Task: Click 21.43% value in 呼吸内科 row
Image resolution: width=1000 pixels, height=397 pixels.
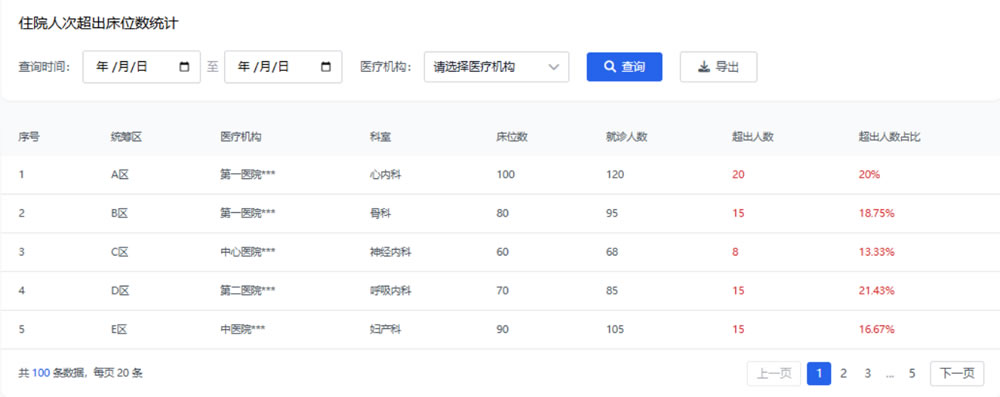Action: click(x=876, y=290)
